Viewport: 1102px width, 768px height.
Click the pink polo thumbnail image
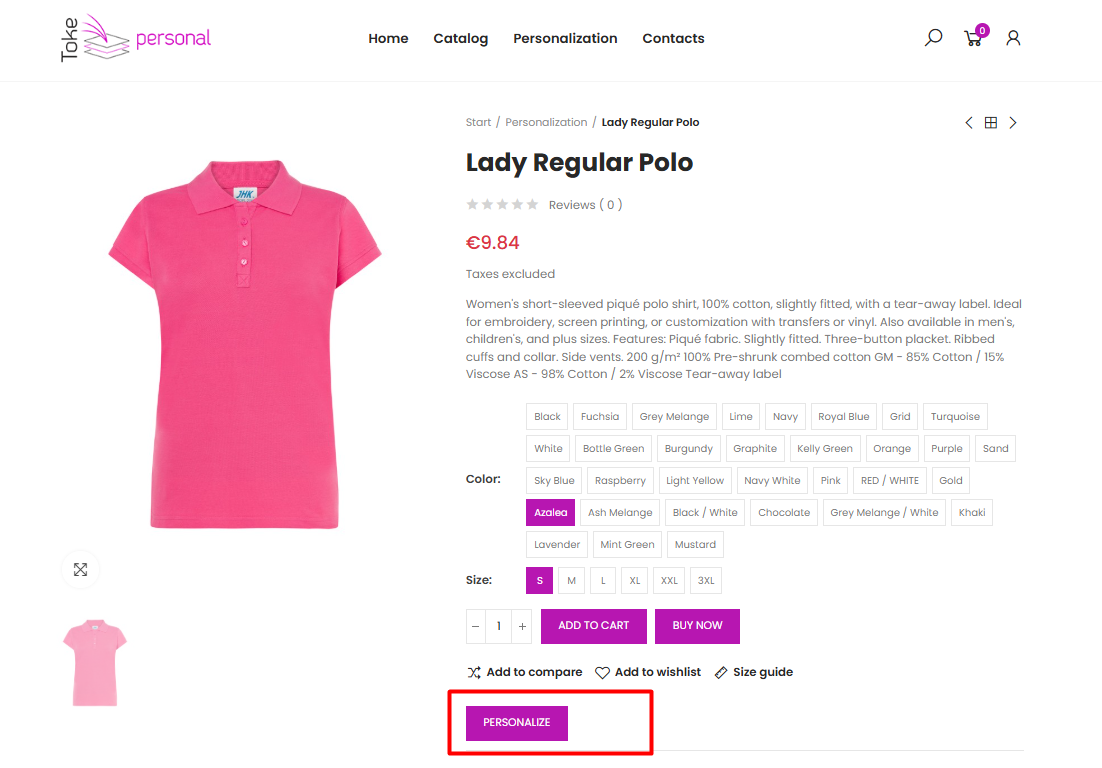(95, 664)
